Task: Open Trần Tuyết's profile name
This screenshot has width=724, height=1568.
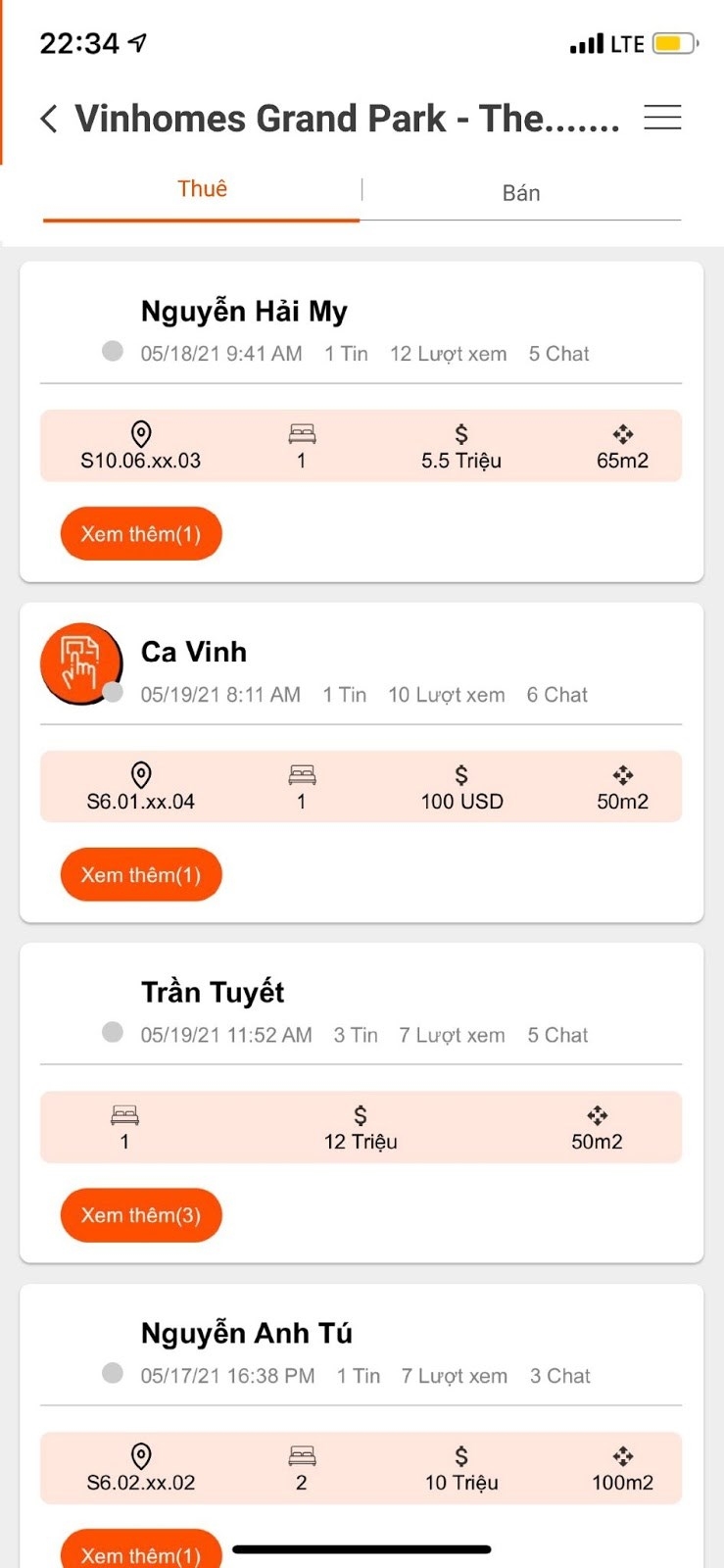Action: point(213,993)
